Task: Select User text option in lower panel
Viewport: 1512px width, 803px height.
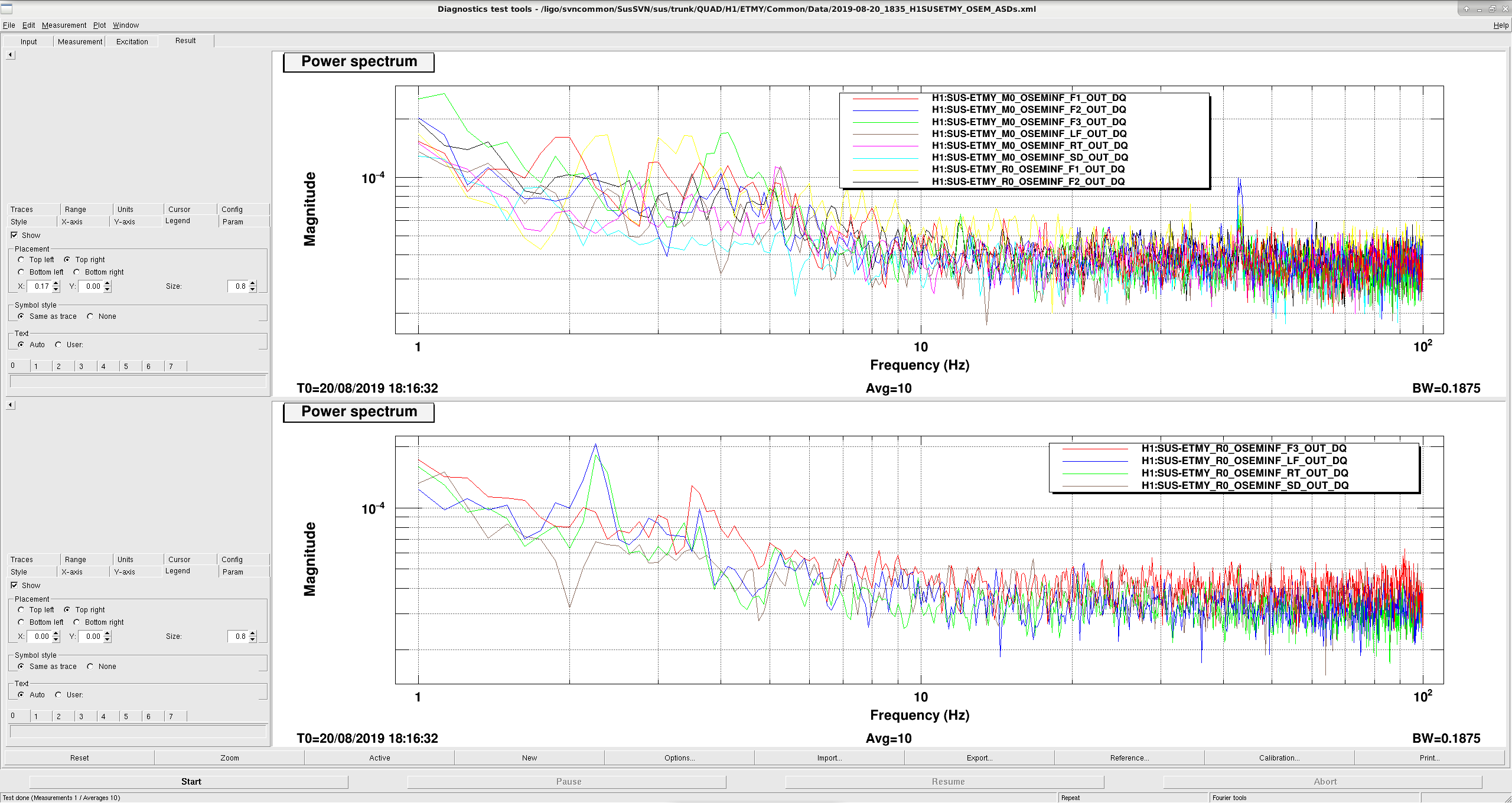Action: click(58, 695)
